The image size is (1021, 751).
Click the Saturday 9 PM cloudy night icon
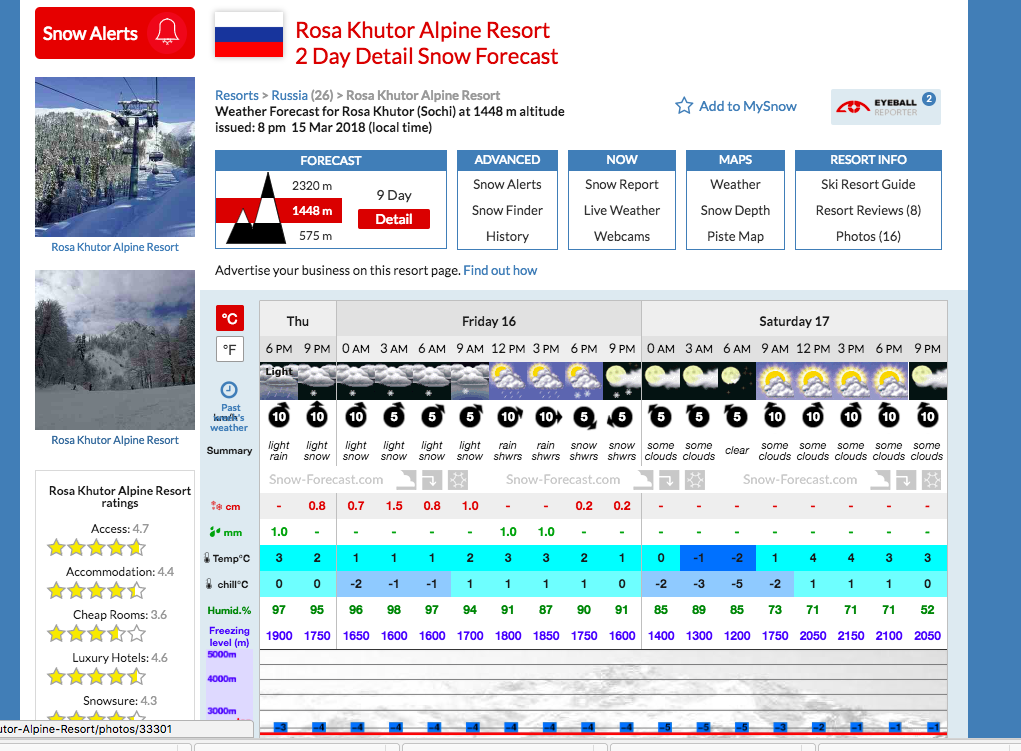tap(927, 381)
